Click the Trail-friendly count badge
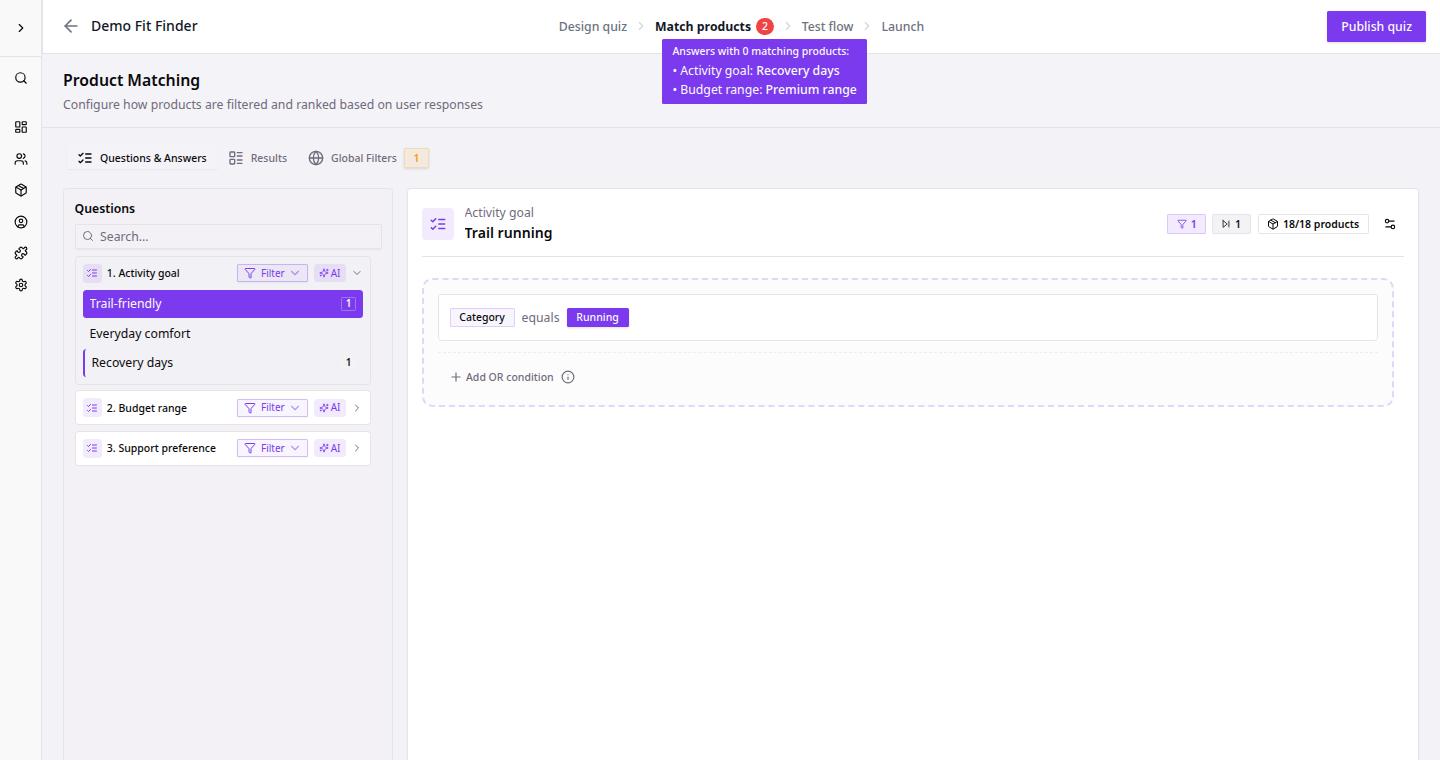Viewport: 1440px width, 760px height. click(348, 304)
